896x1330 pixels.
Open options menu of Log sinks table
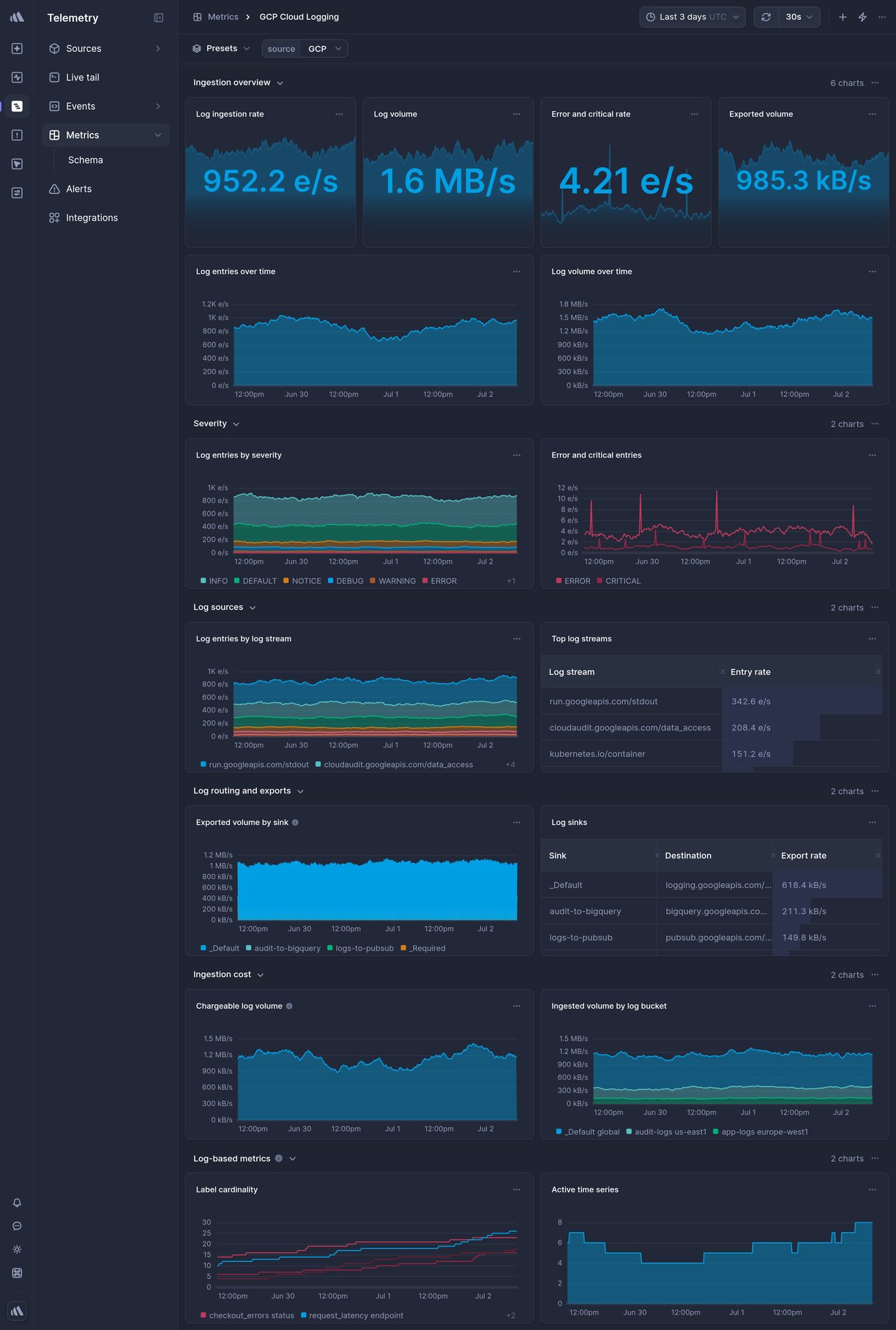(872, 823)
